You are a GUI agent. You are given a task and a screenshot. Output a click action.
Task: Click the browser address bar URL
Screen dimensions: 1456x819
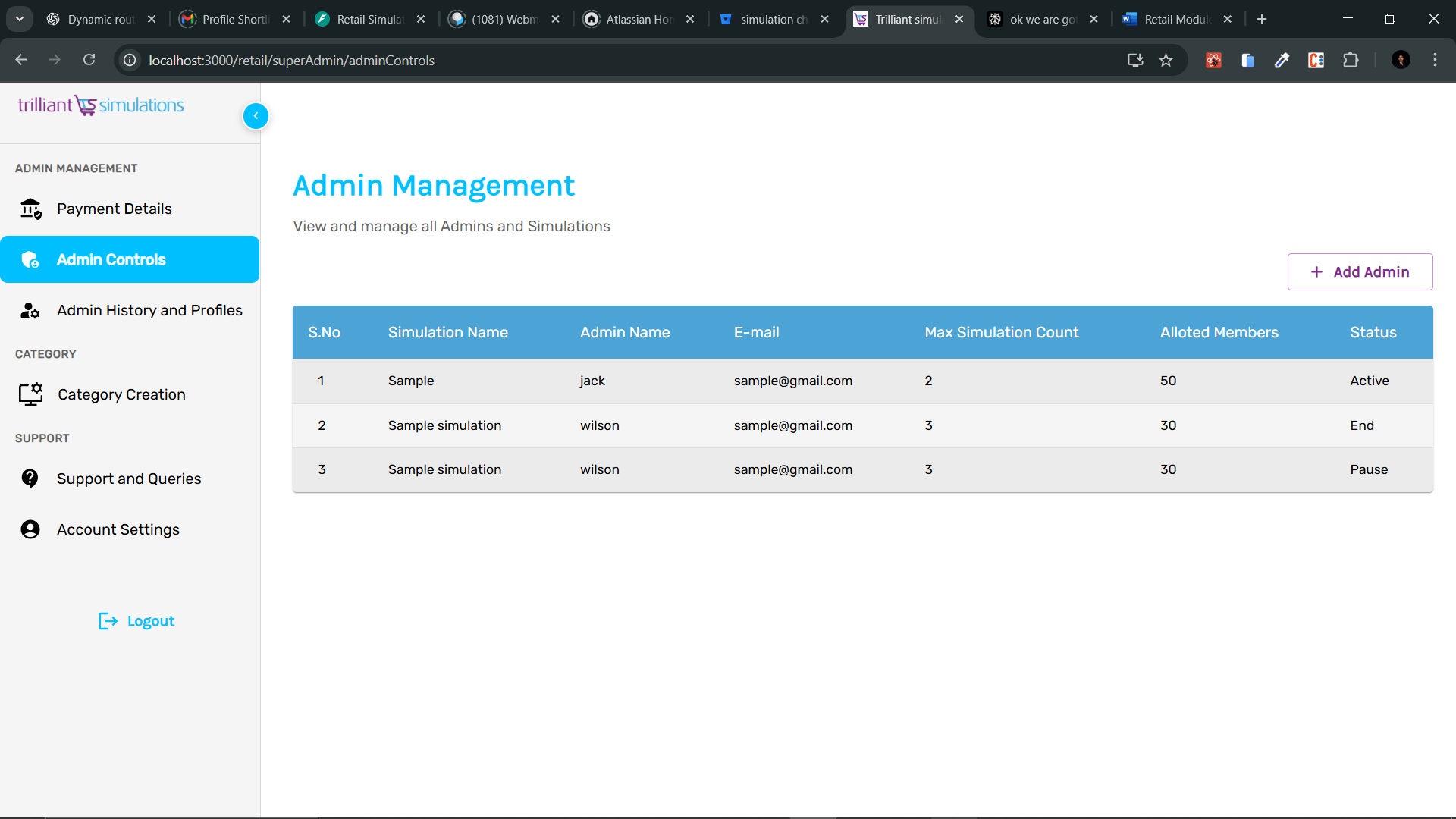pyautogui.click(x=291, y=60)
